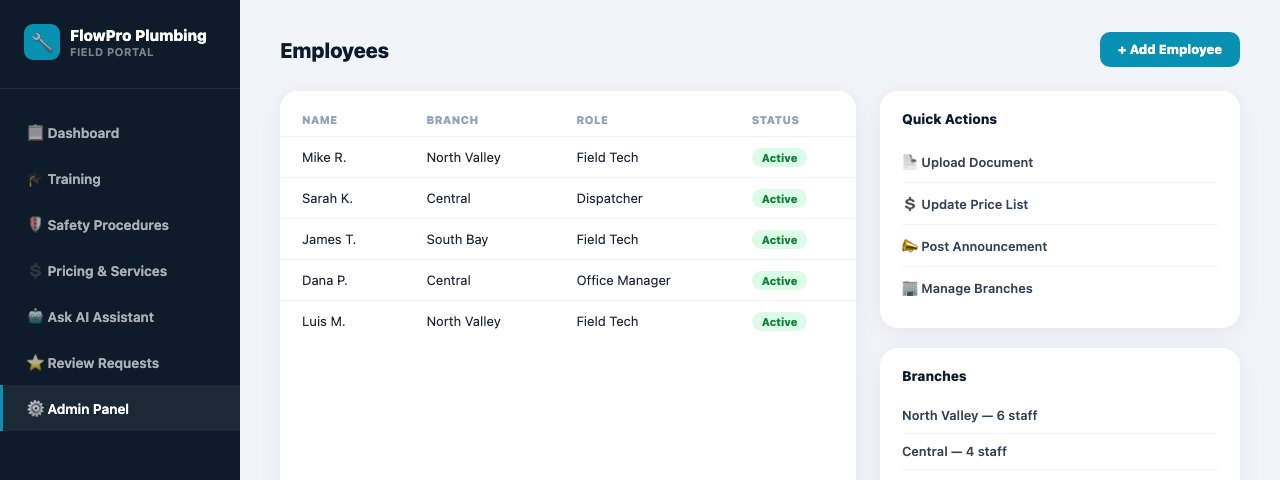Click the BRANCH column header
1280x480 pixels.
tap(452, 120)
